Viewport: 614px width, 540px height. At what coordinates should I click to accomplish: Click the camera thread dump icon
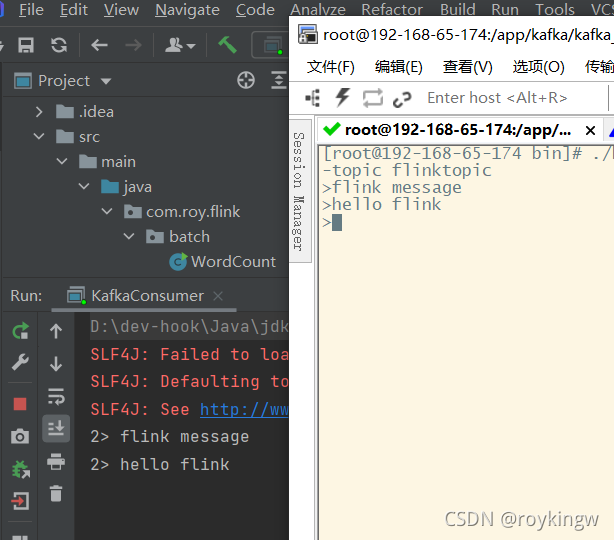coord(20,436)
